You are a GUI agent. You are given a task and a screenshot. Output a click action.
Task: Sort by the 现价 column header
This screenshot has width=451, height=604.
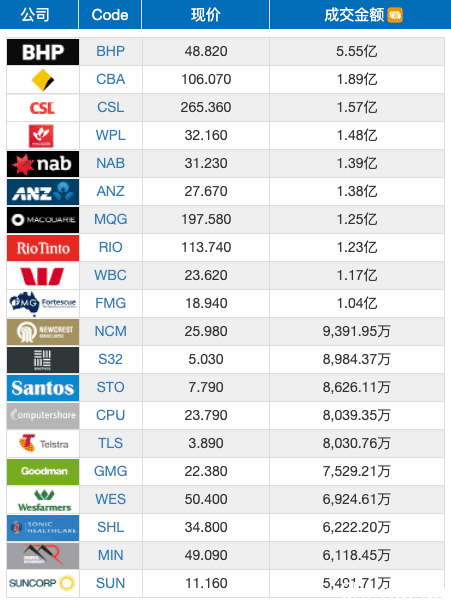coord(205,15)
